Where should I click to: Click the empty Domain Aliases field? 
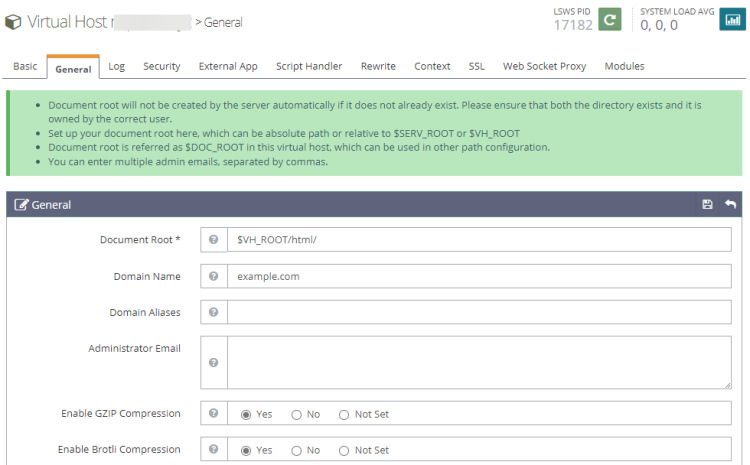coord(479,312)
